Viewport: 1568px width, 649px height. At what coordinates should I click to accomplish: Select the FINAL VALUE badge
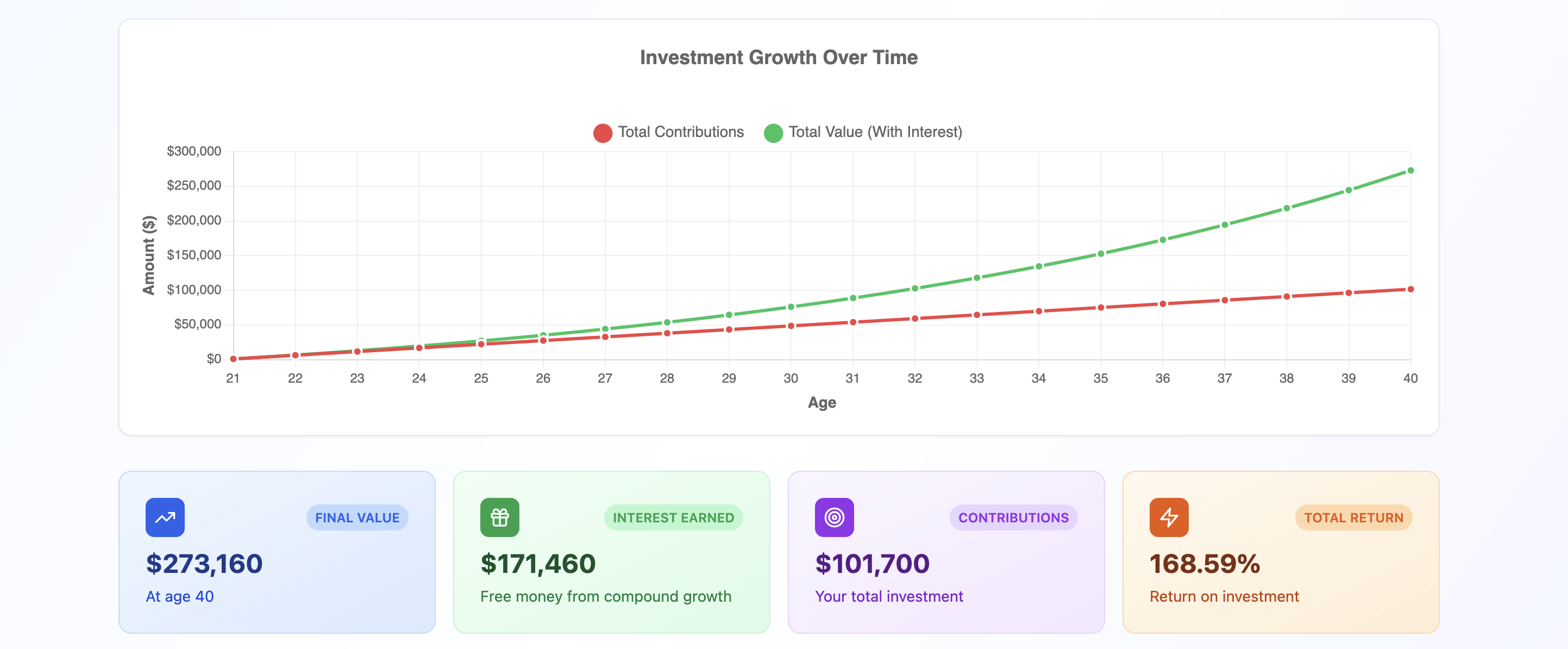(357, 517)
